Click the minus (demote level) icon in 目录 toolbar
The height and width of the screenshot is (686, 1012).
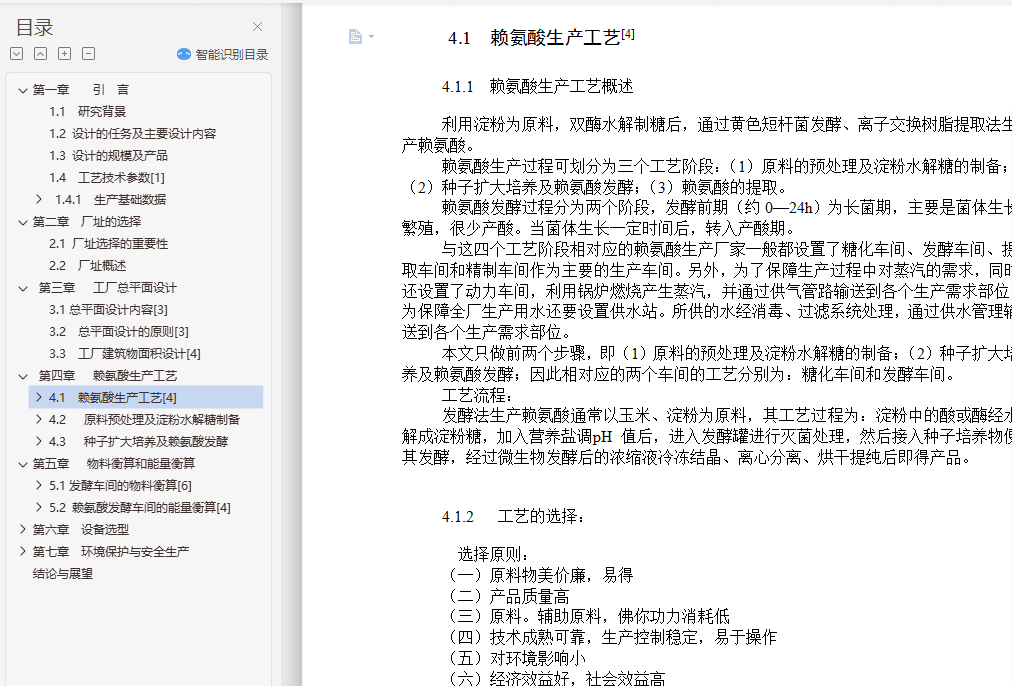pyautogui.click(x=88, y=54)
